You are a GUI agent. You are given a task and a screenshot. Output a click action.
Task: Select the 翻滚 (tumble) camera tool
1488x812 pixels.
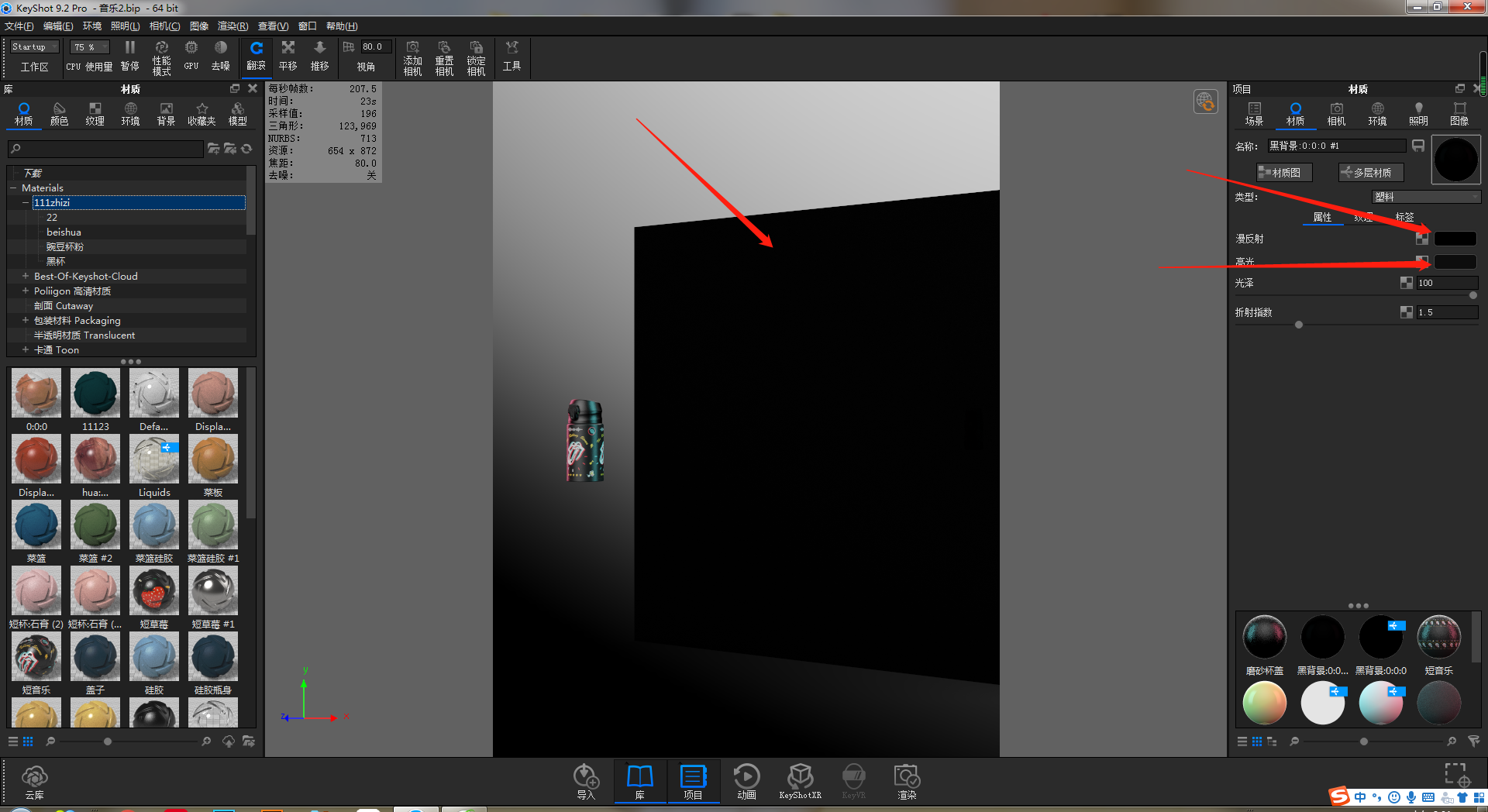256,57
